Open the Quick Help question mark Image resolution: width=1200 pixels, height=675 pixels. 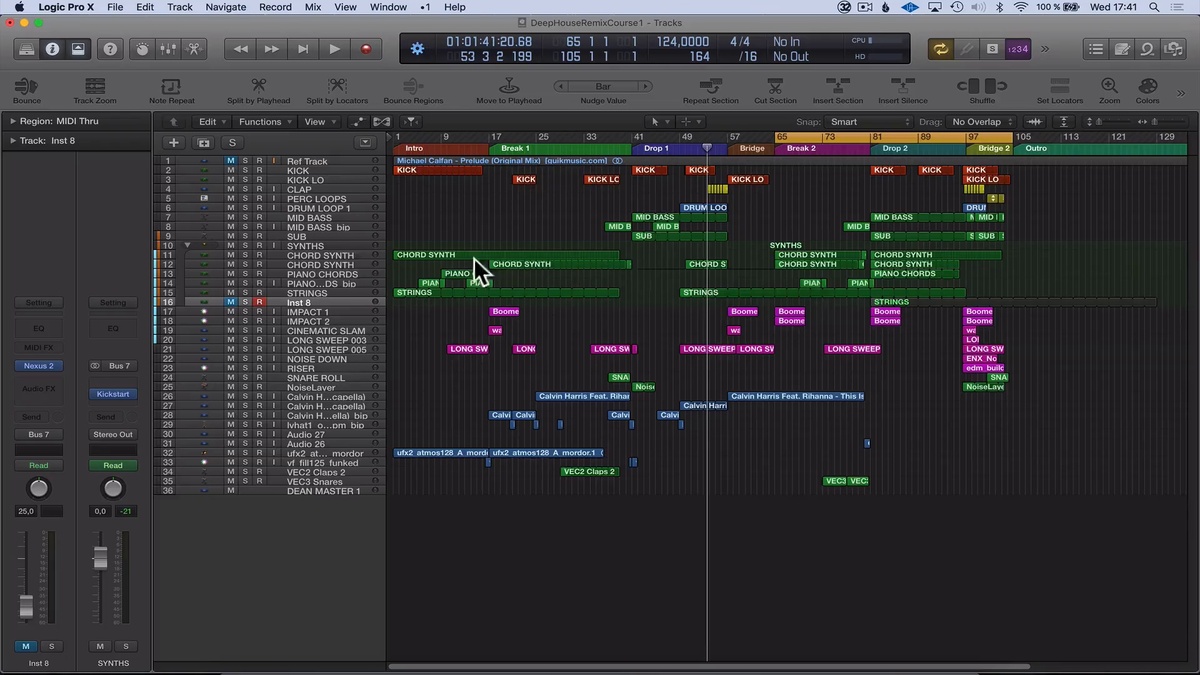tap(110, 49)
